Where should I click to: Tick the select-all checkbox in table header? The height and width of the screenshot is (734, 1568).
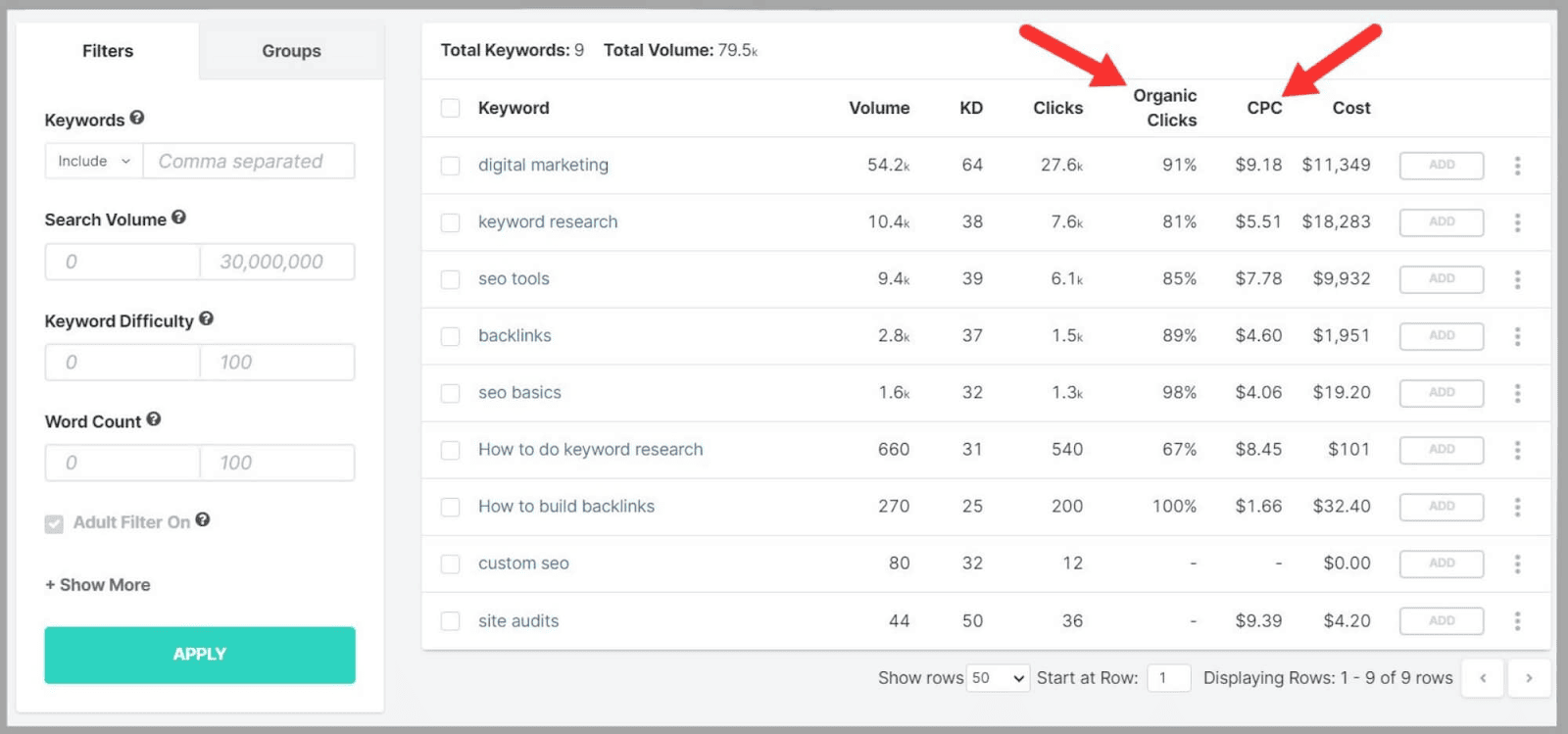click(451, 108)
